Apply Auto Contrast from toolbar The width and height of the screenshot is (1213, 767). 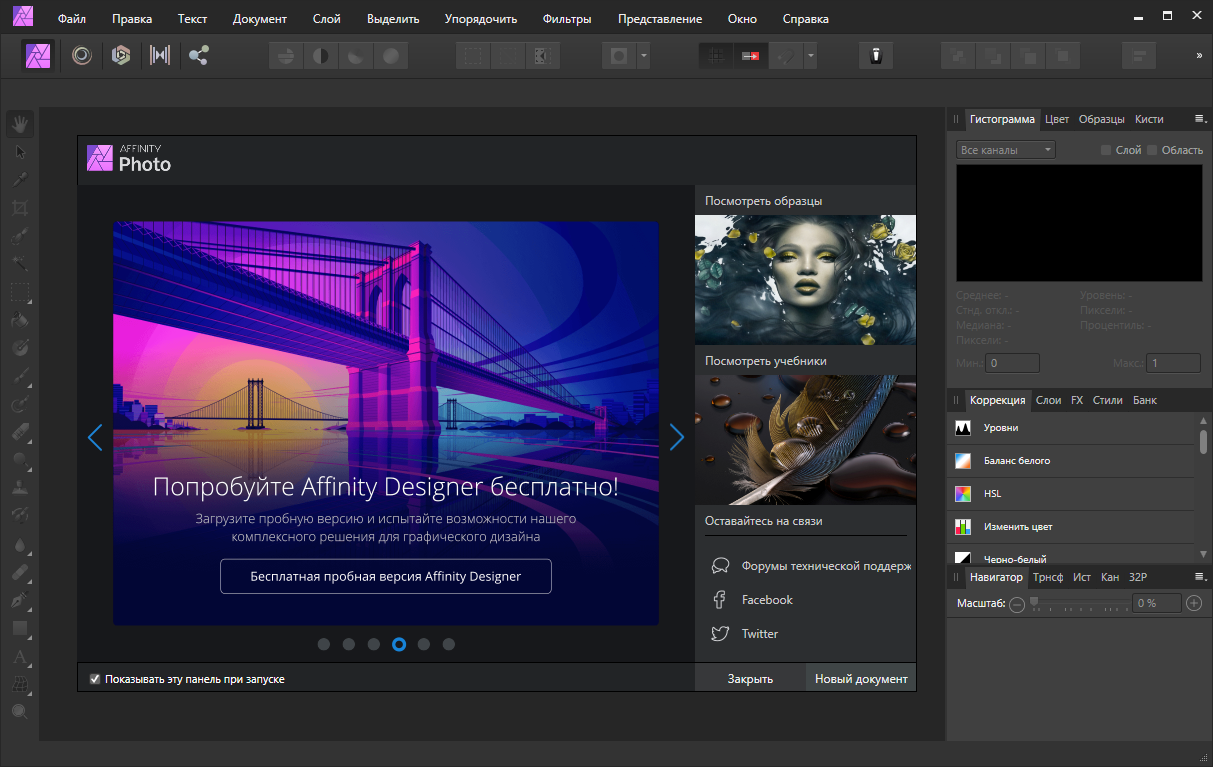(321, 56)
